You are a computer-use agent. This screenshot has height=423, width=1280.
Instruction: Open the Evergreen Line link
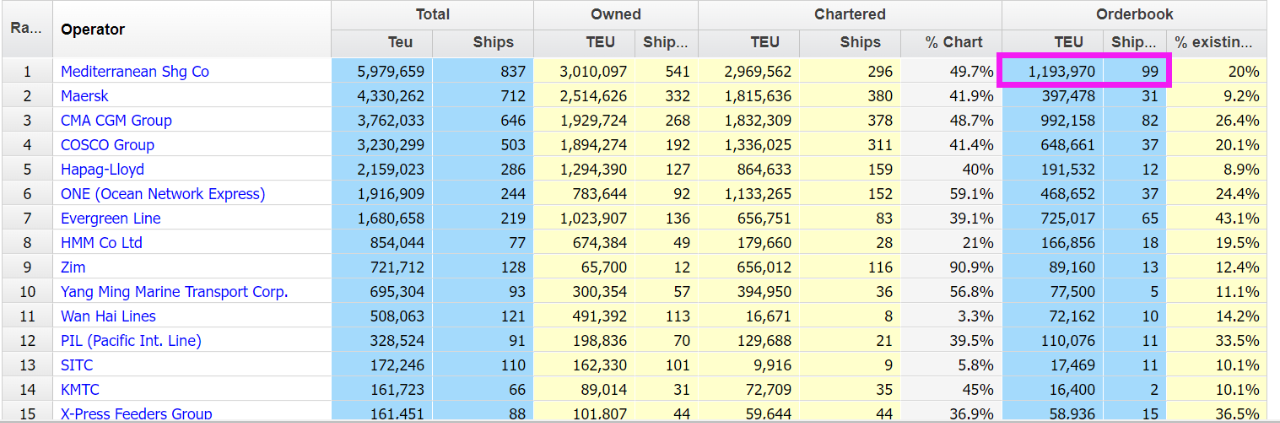pos(110,218)
